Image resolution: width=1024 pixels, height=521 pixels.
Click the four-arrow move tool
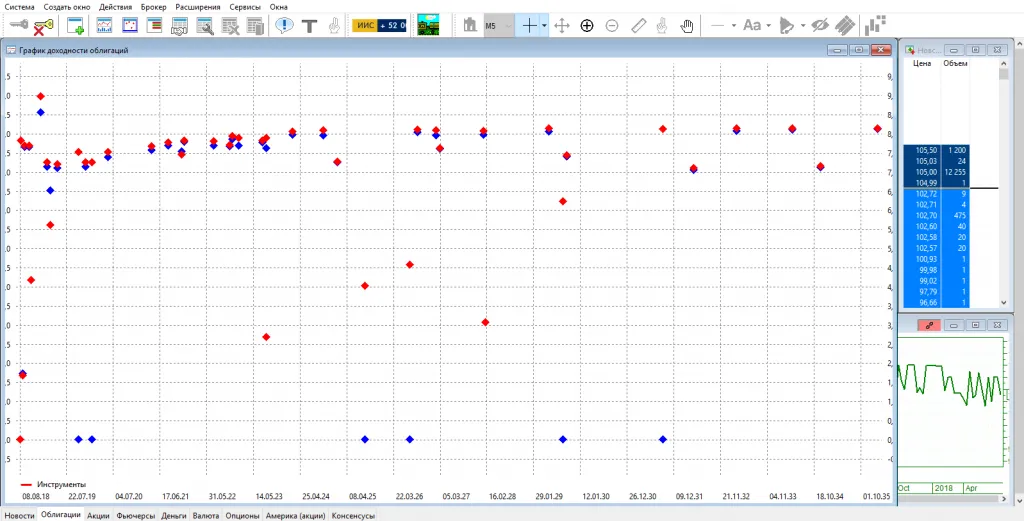[x=562, y=25]
